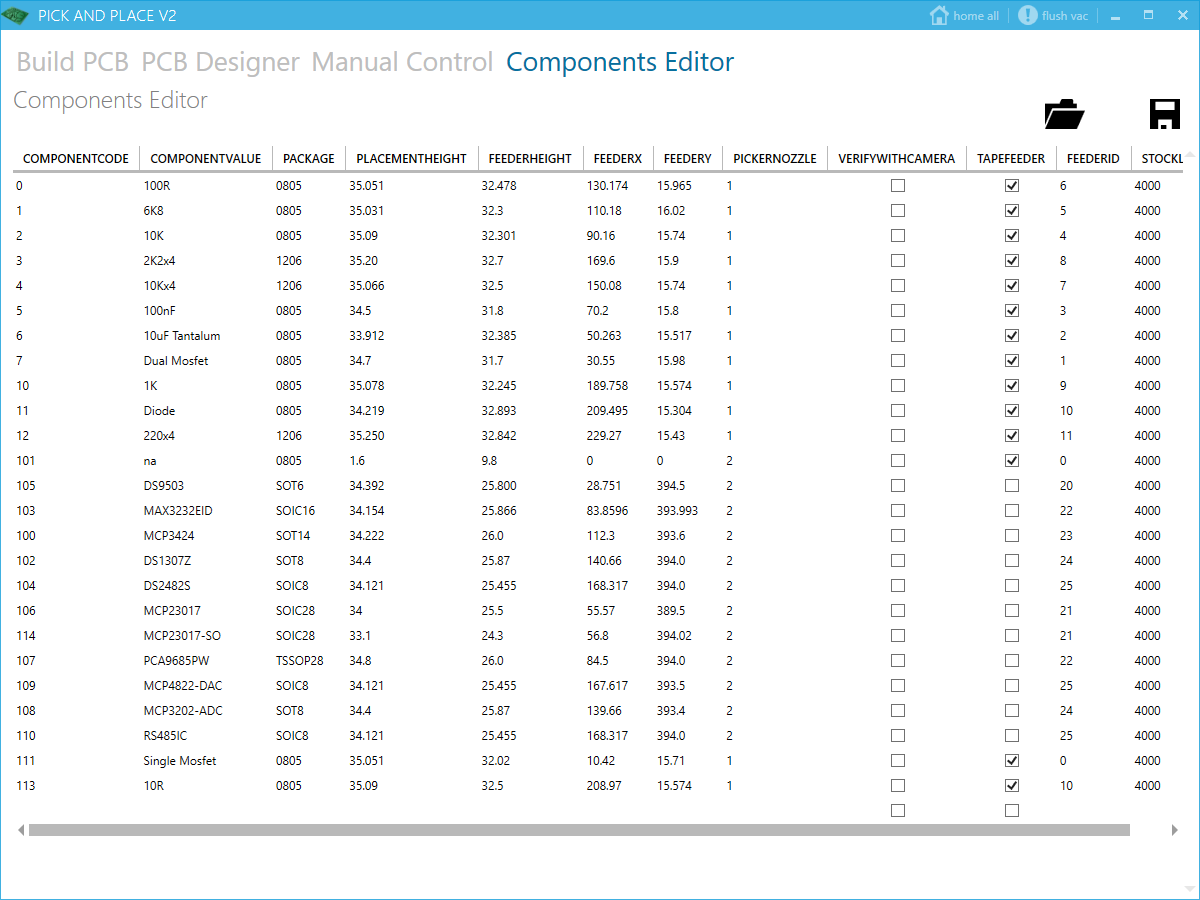Image resolution: width=1200 pixels, height=900 pixels.
Task: Save the components list using the save icon
Action: tap(1164, 113)
